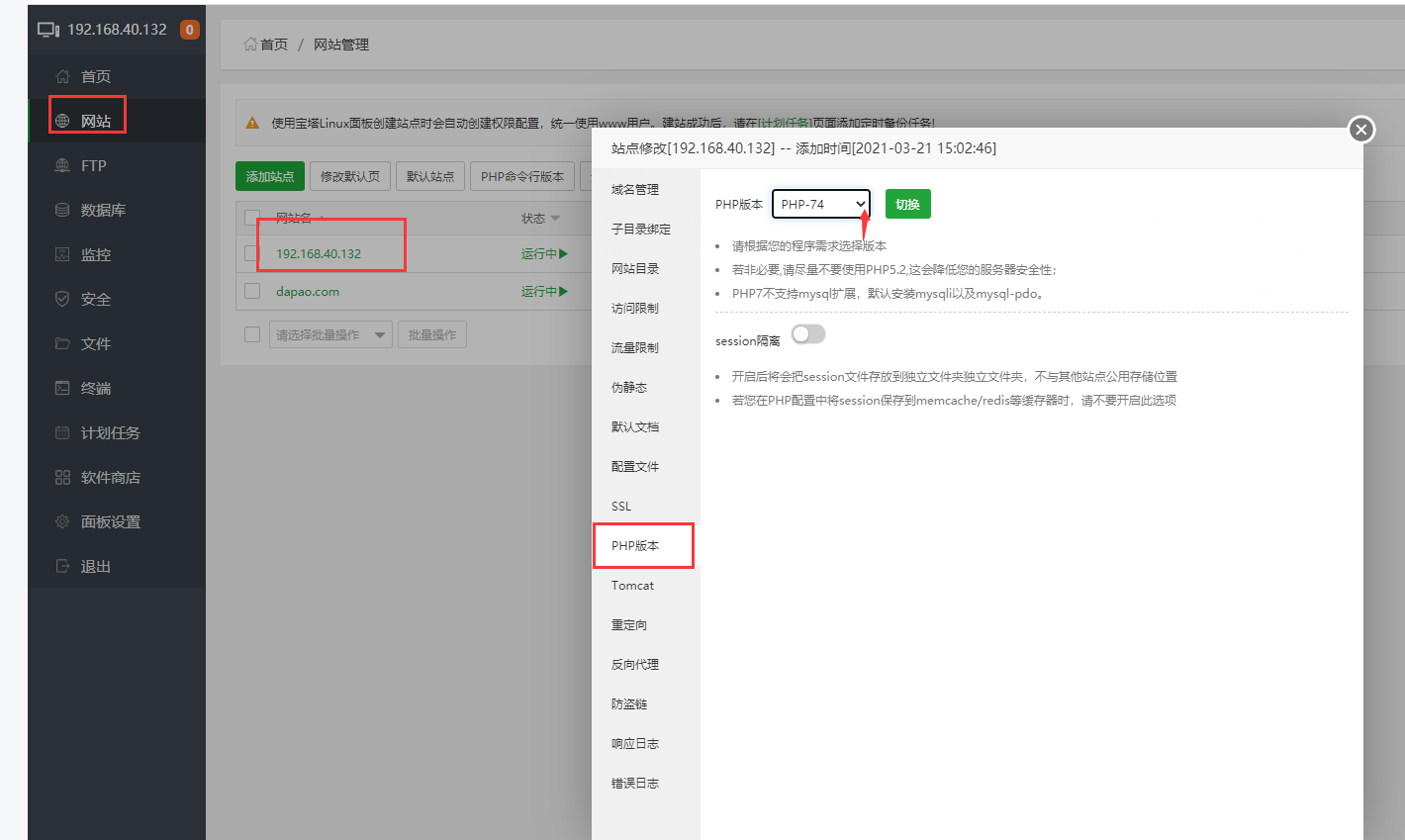Click the orange notification badge showing 0

[189, 30]
